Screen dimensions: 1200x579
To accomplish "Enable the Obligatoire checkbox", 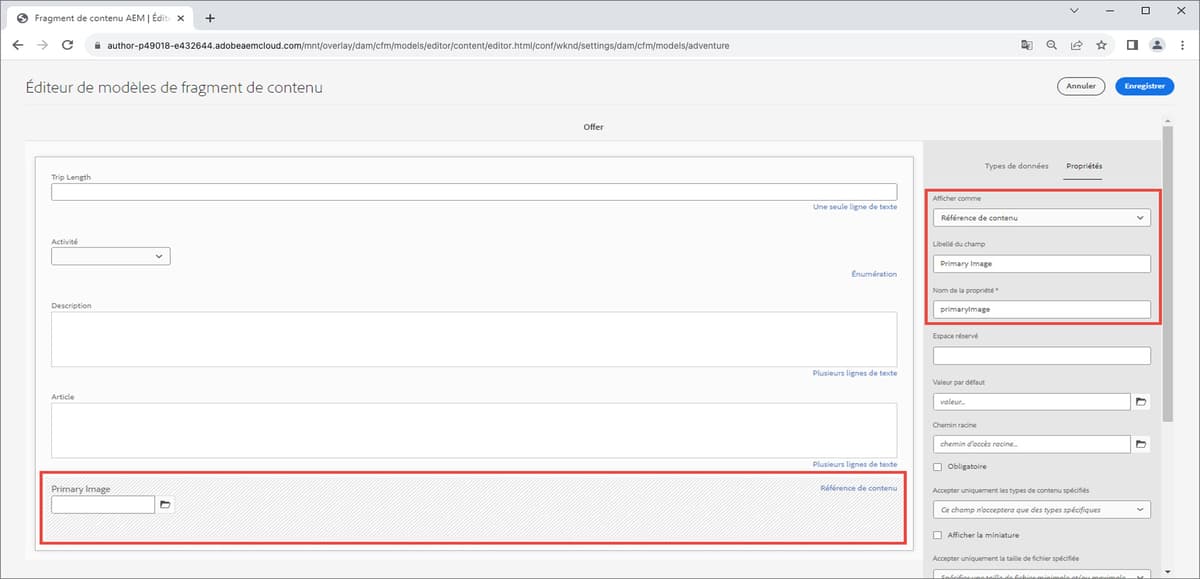I will (x=937, y=466).
